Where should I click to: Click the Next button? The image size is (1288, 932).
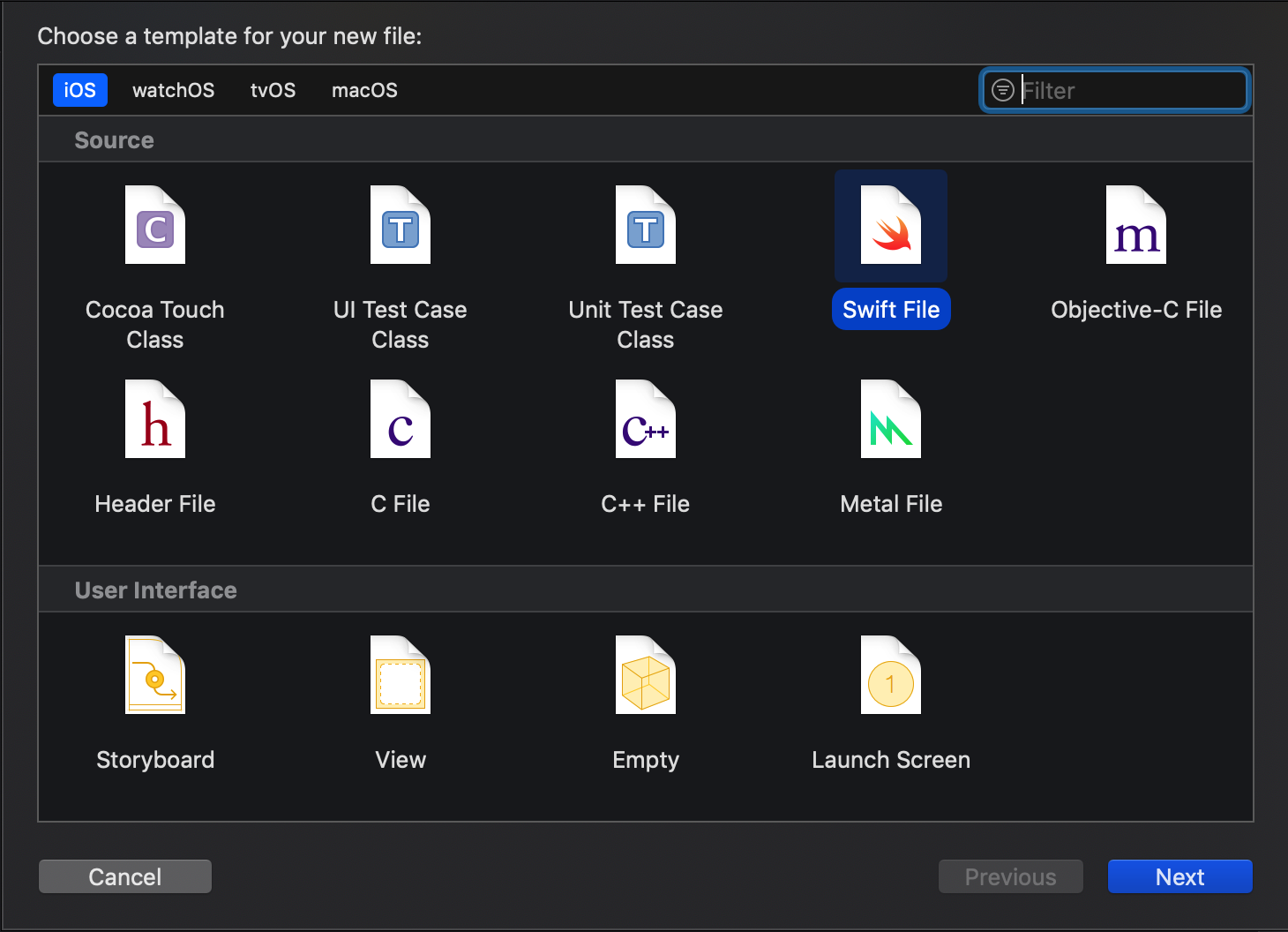click(x=1180, y=876)
